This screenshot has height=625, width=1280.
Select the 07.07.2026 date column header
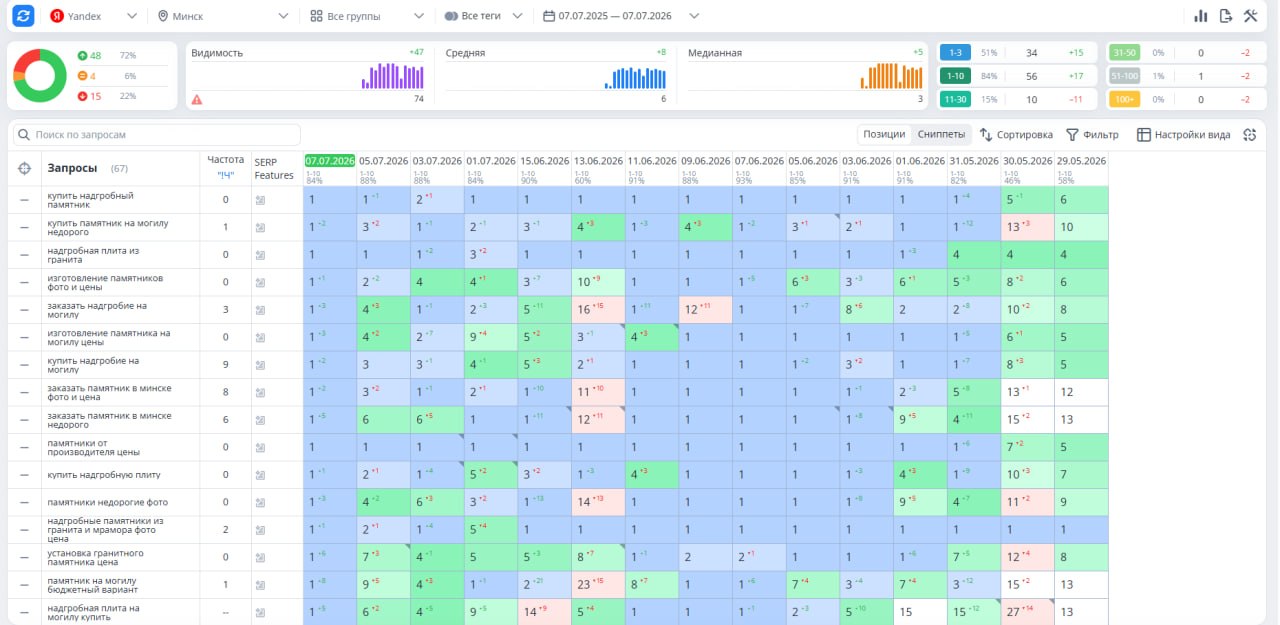tap(330, 161)
